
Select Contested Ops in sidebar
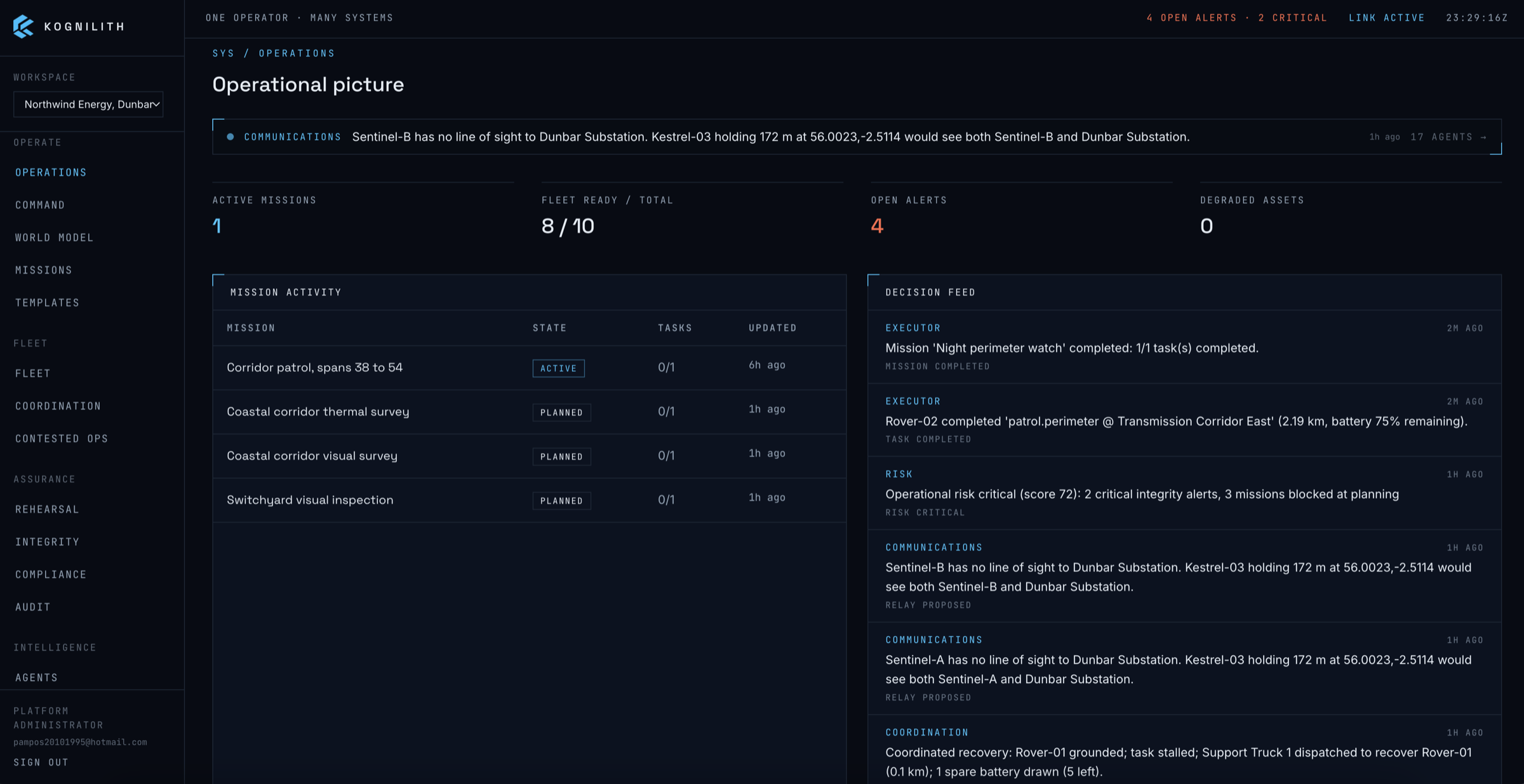click(62, 439)
